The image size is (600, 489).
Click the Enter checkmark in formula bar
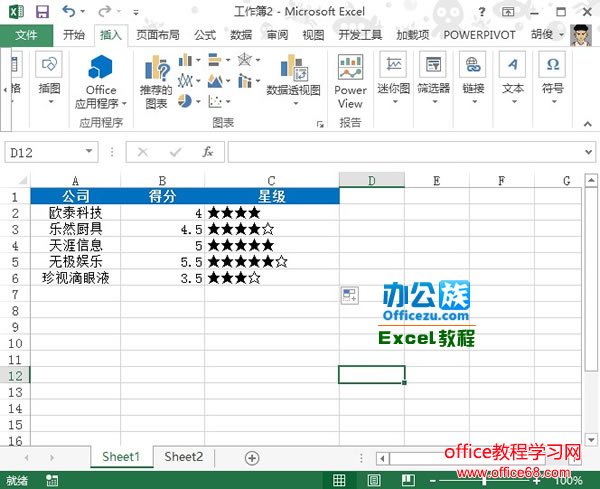tap(175, 152)
